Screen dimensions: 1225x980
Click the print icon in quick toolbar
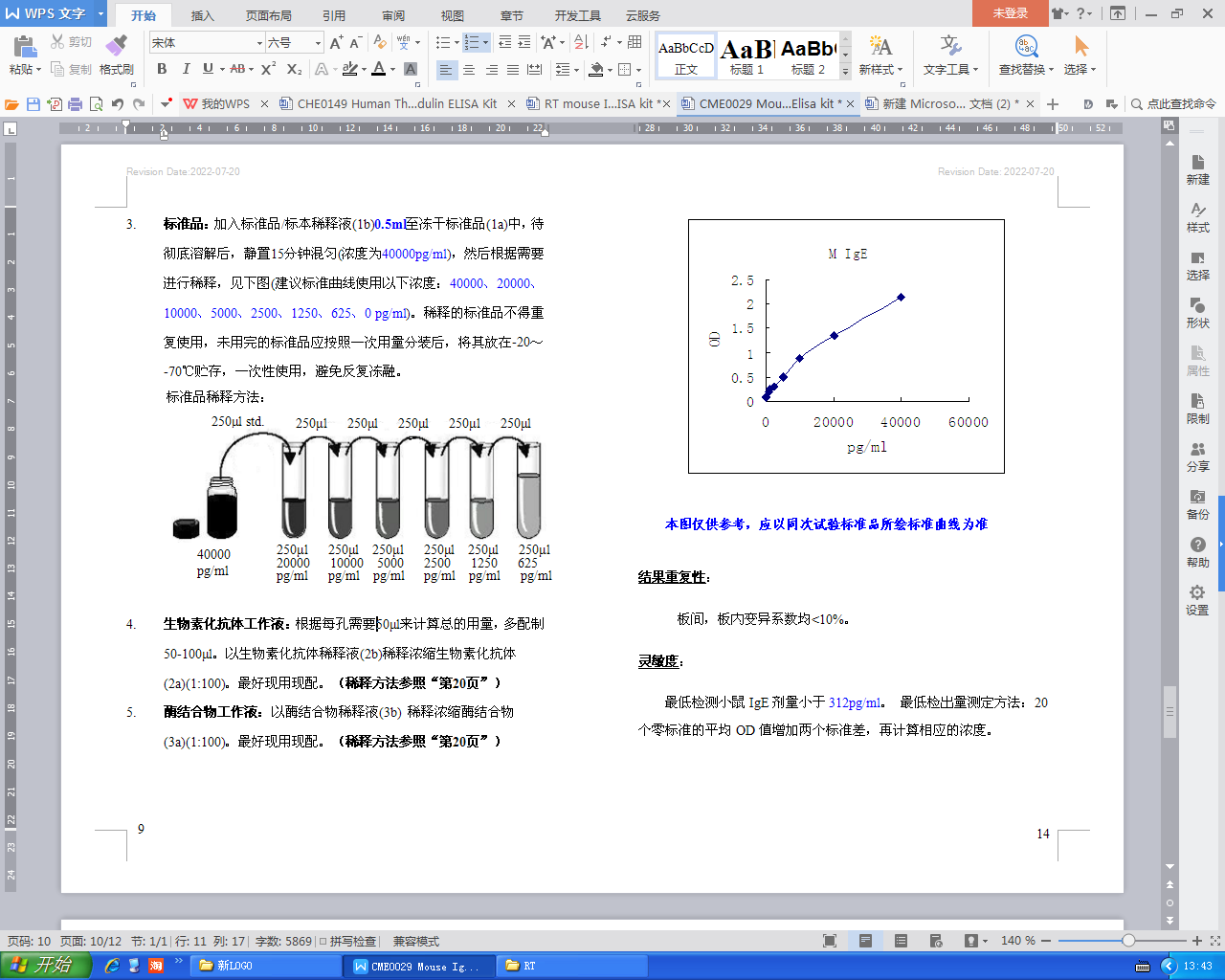tap(76, 104)
